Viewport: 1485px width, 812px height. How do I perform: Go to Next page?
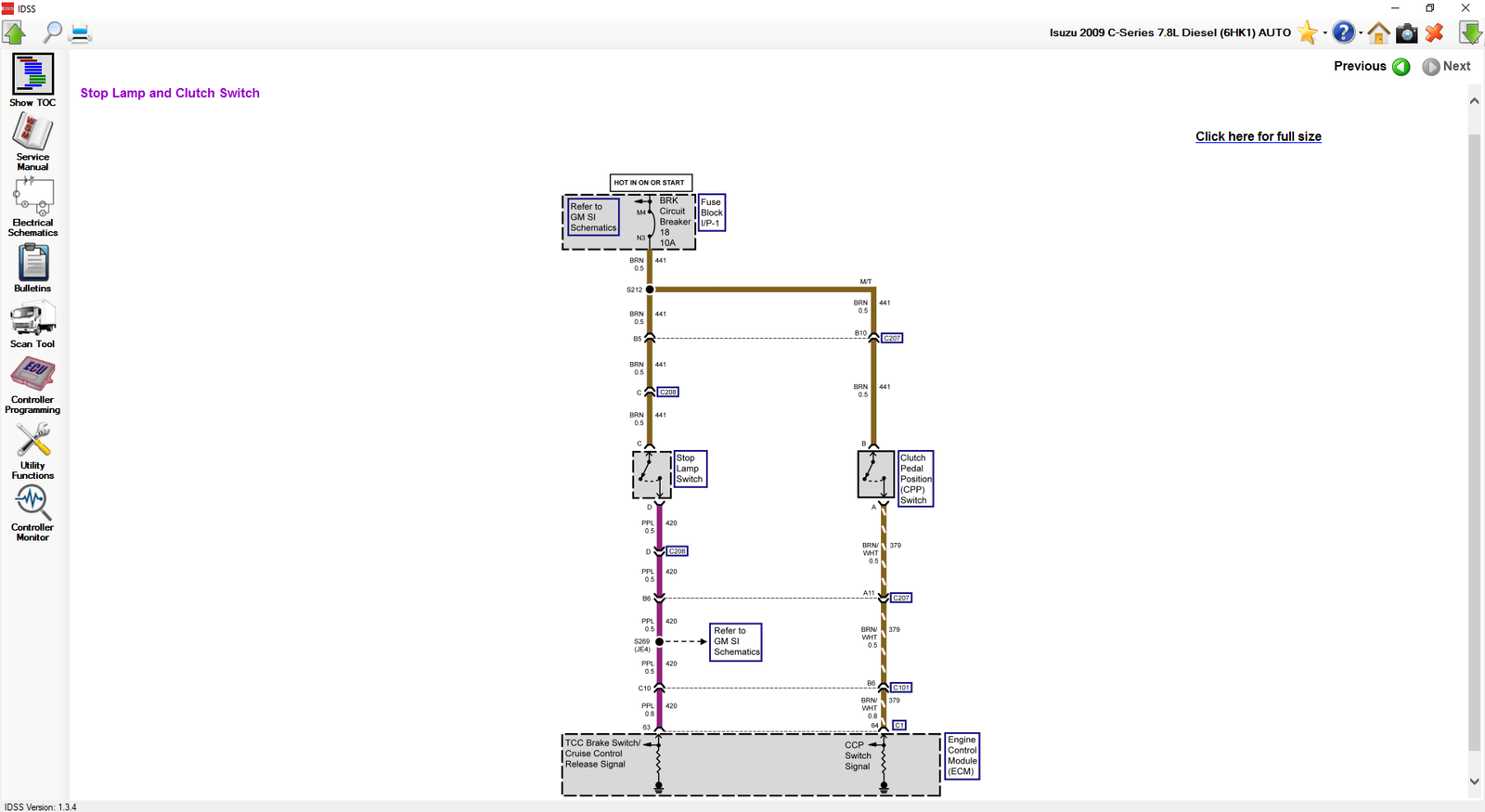pos(1446,66)
